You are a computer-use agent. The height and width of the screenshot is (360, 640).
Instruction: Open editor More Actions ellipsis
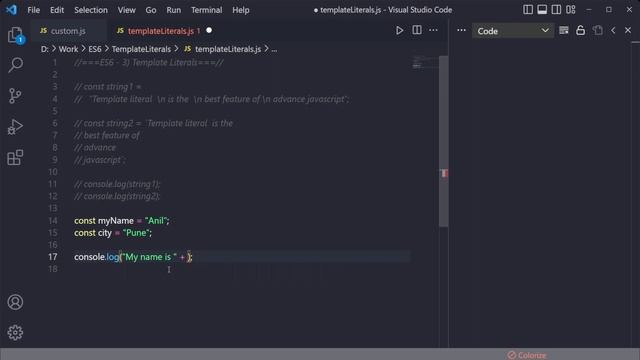point(433,30)
